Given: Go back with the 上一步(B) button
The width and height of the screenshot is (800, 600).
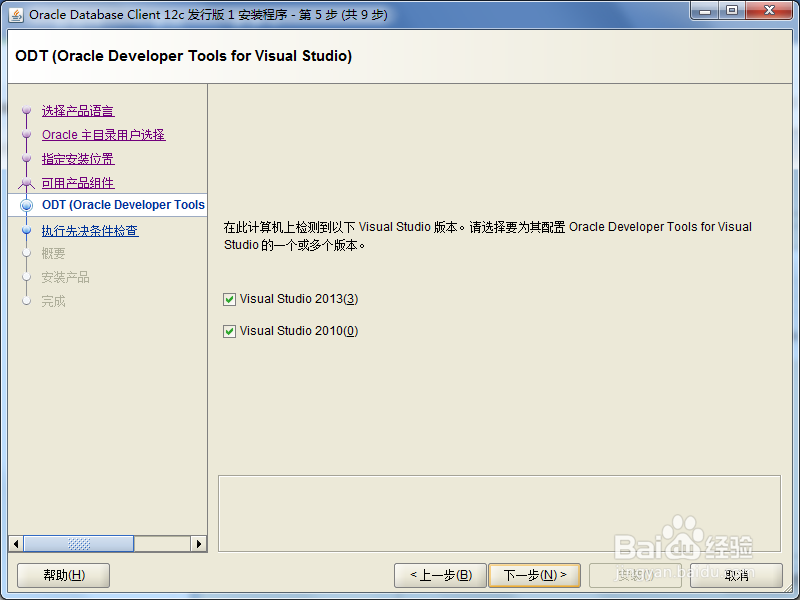Looking at the screenshot, I should pyautogui.click(x=440, y=576).
